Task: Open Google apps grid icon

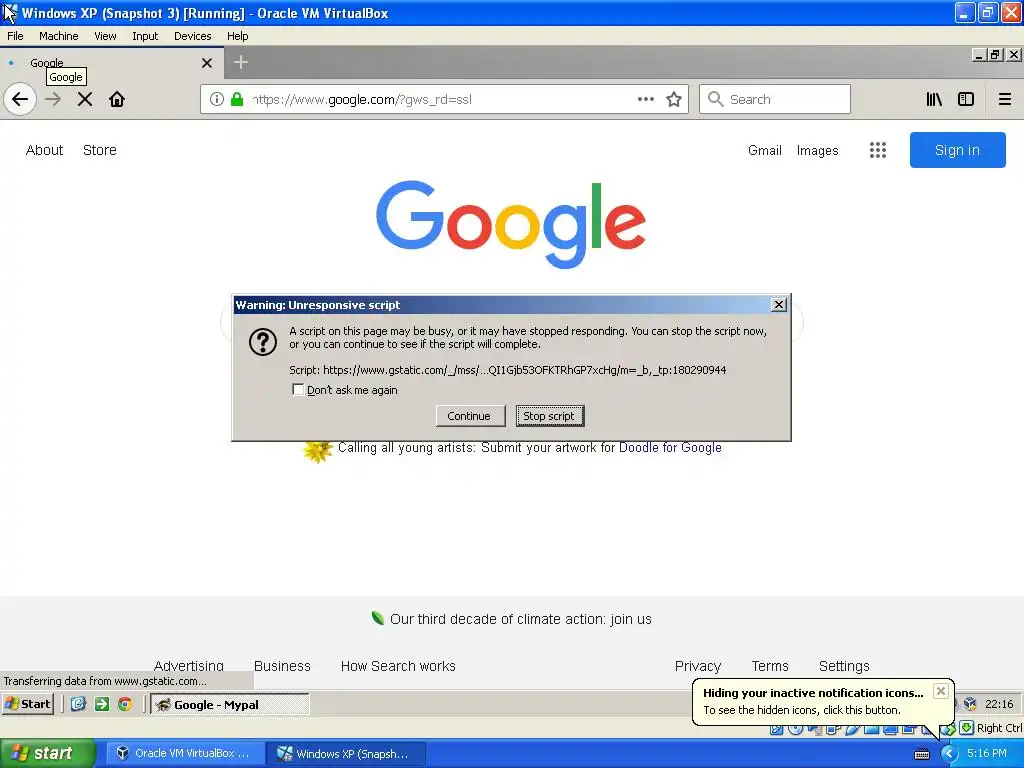Action: pyautogui.click(x=878, y=150)
